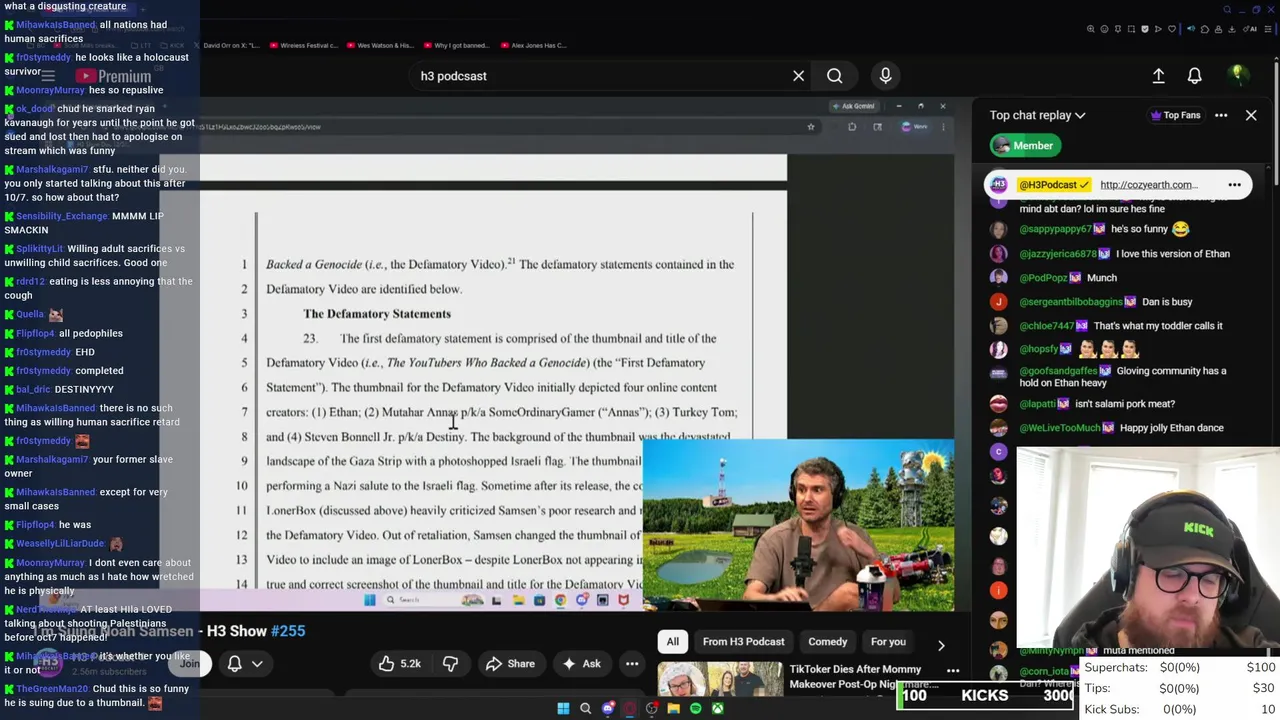Open options for TikToker Dies video card
Screen dimensions: 1280x720
coord(953,671)
